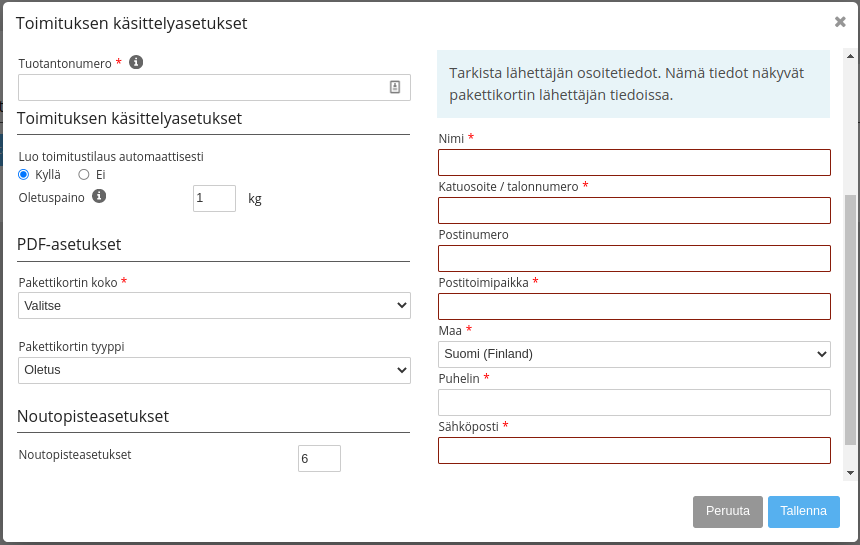Screen dimensions: 860x545
Task: Click the Puhelin phone field
Action: [634, 402]
